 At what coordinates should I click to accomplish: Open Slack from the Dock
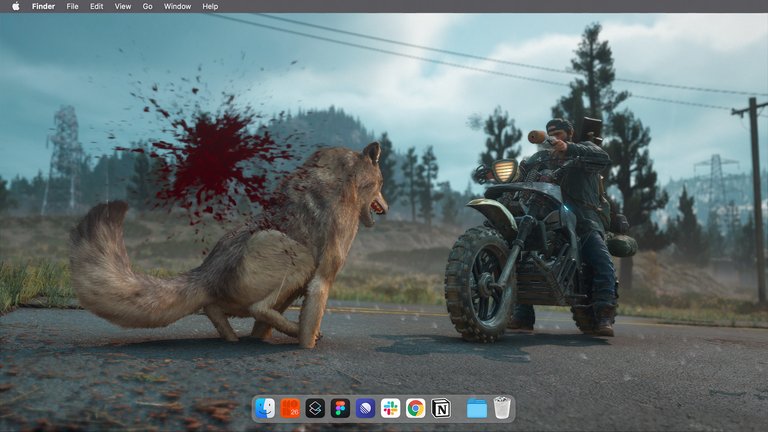pyautogui.click(x=390, y=408)
